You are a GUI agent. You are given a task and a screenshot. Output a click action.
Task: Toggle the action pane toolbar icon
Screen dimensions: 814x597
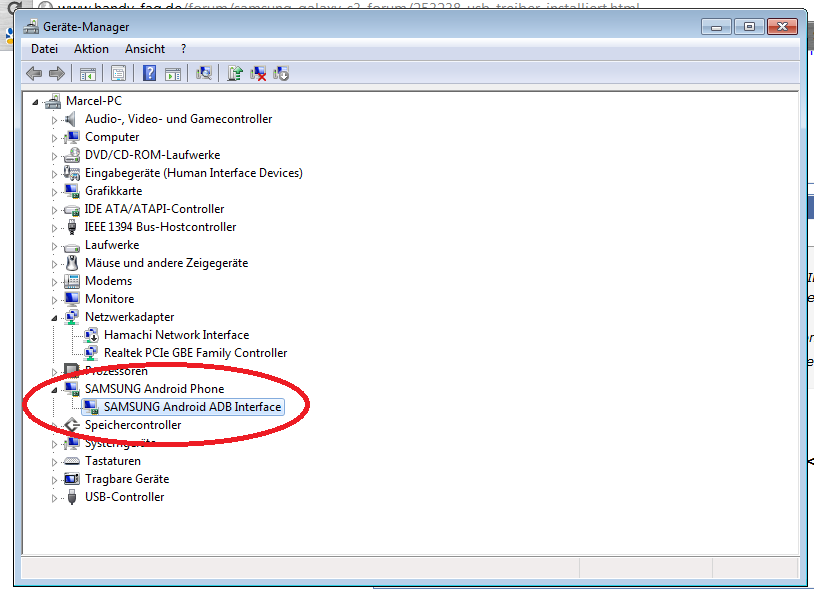[173, 74]
